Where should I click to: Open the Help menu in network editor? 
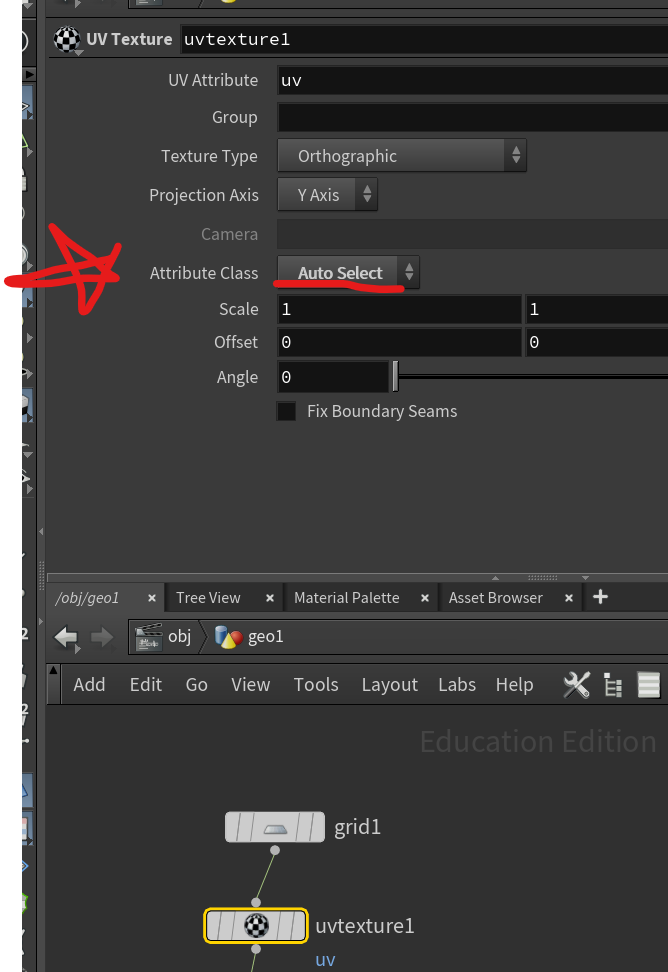(514, 685)
